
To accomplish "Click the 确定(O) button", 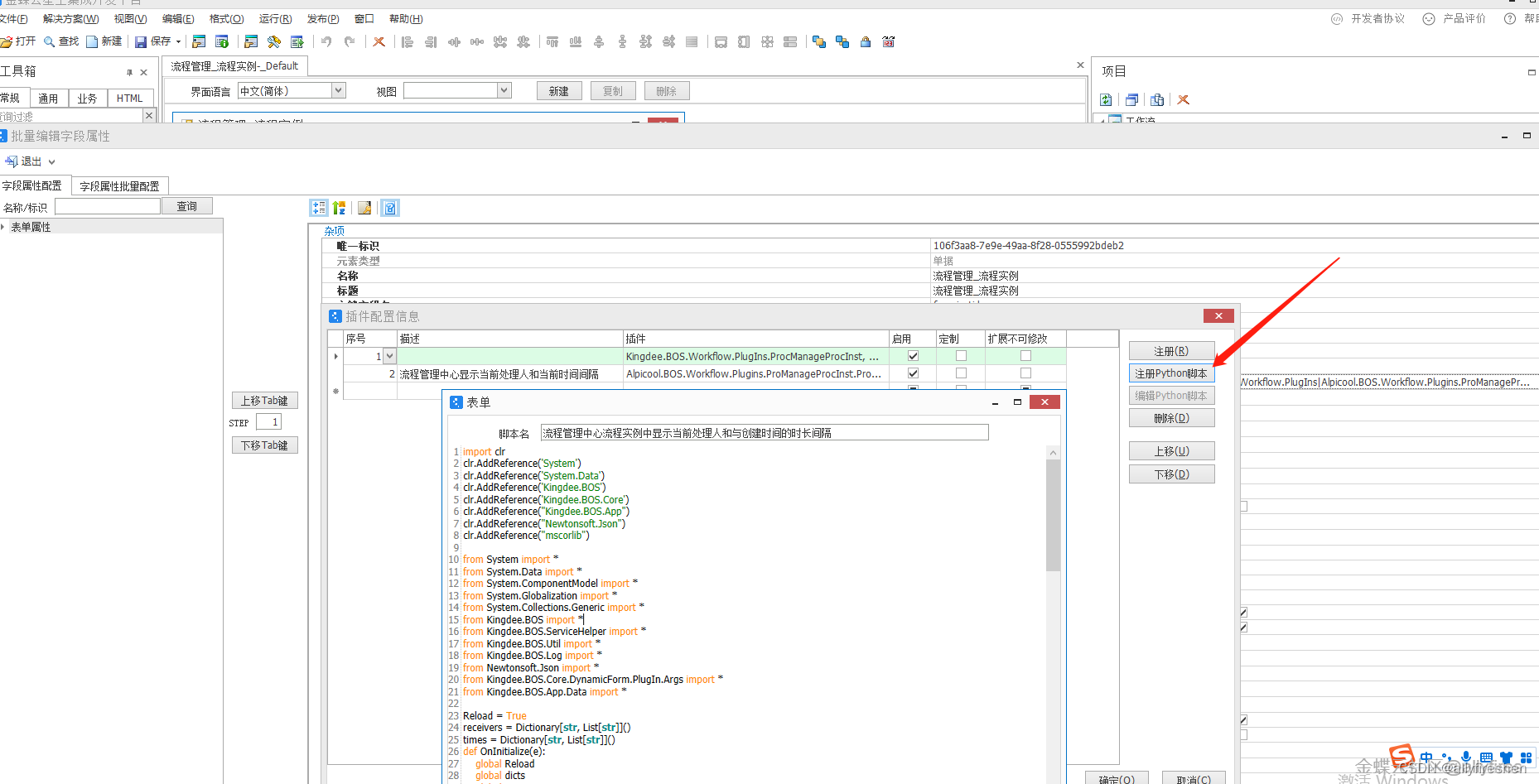I will point(1116,778).
